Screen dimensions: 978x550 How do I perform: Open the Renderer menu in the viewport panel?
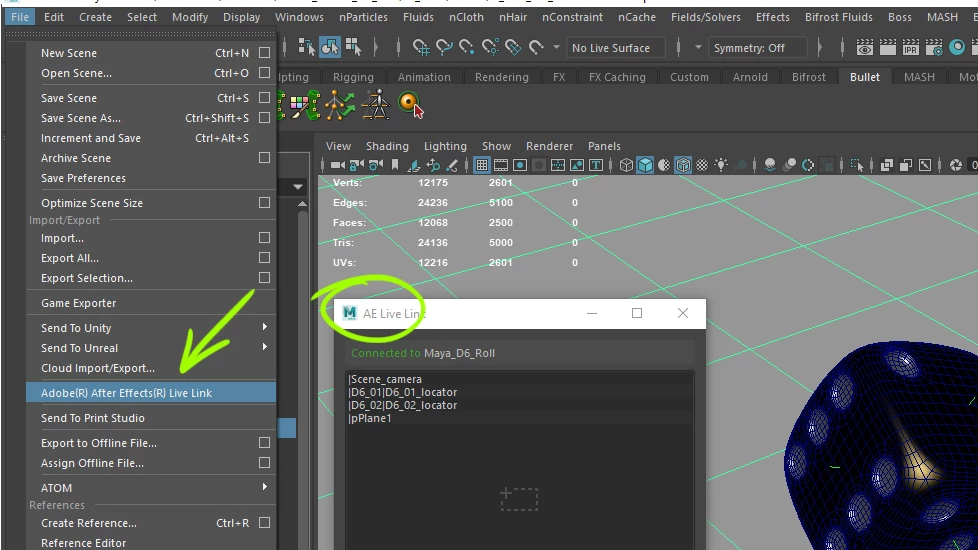coord(549,146)
